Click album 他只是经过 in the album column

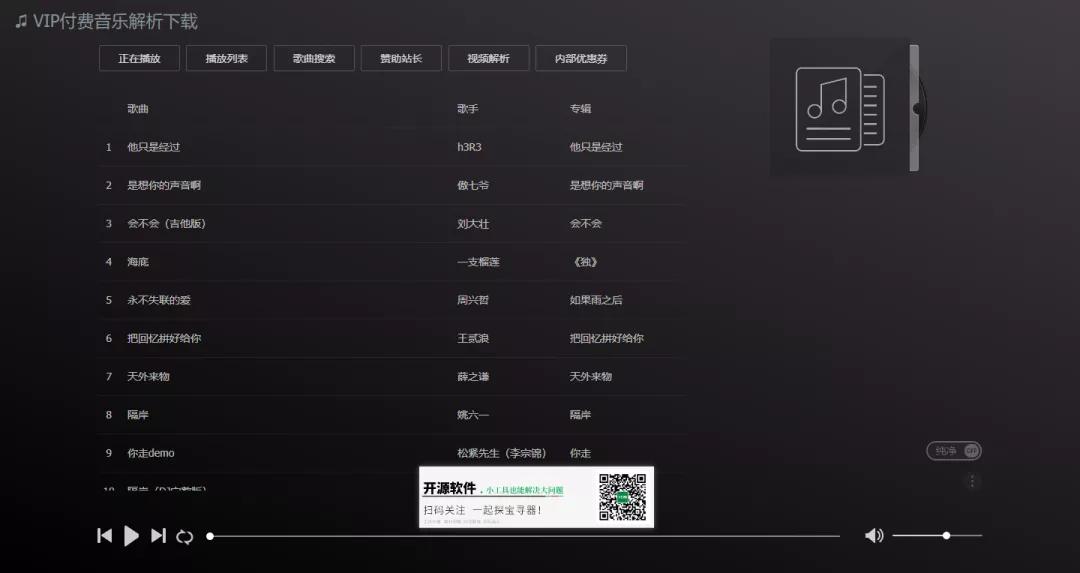coord(596,147)
